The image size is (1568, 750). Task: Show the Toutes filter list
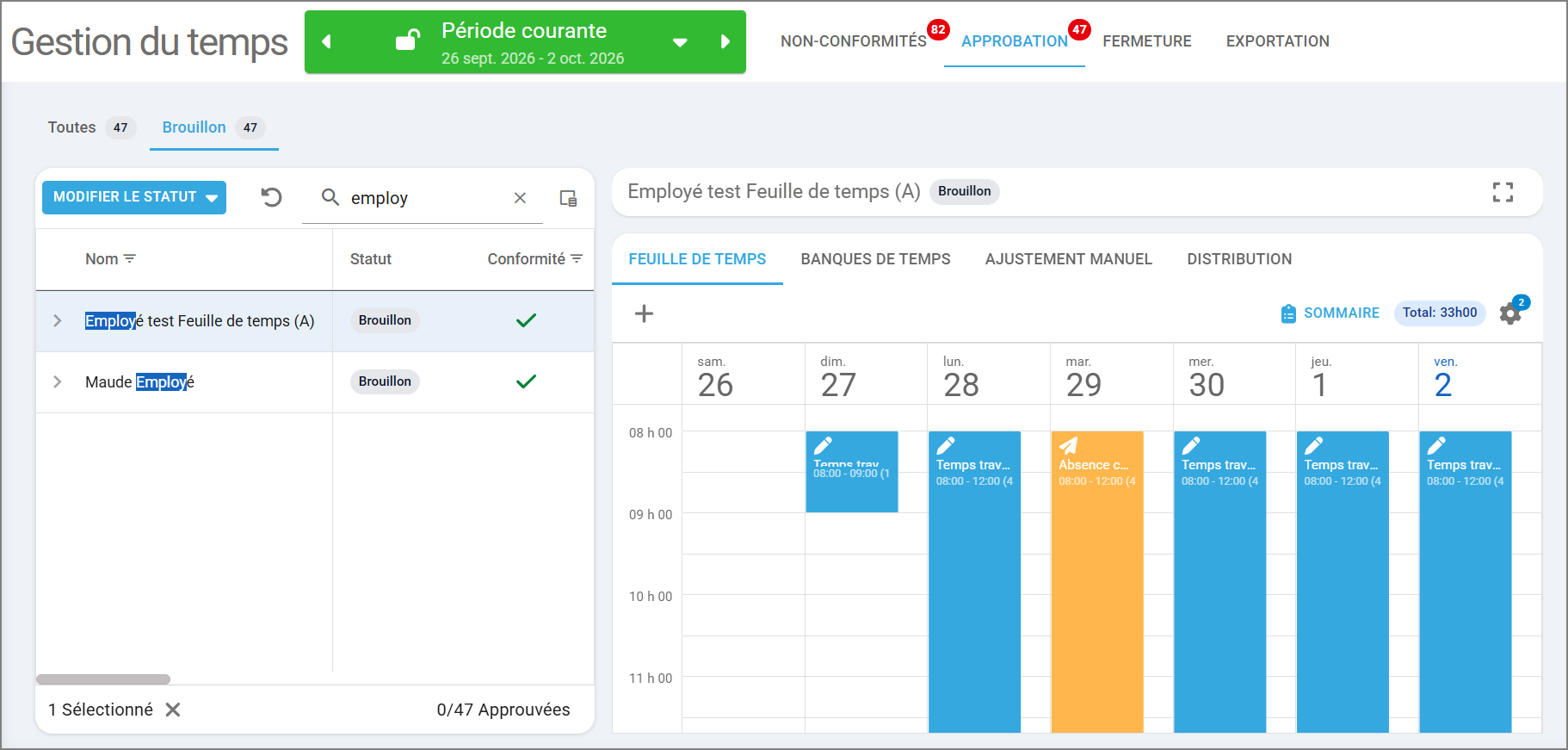pyautogui.click(x=90, y=127)
